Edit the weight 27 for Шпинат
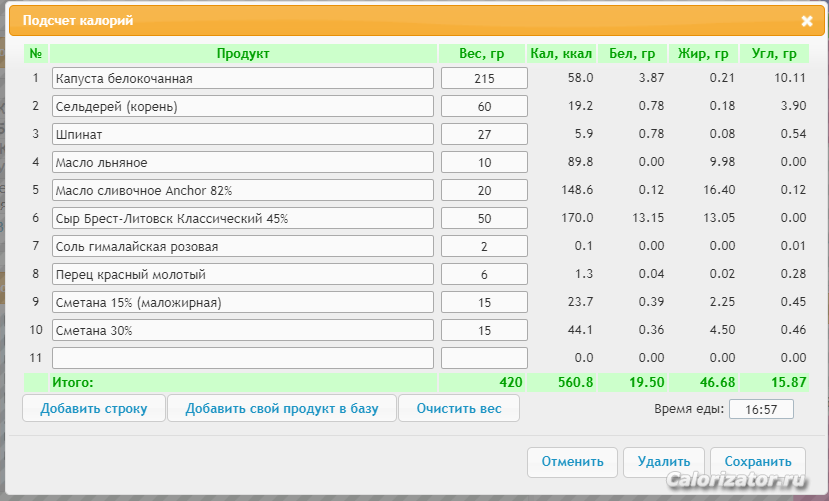The height and width of the screenshot is (501, 829). pyautogui.click(x=484, y=134)
